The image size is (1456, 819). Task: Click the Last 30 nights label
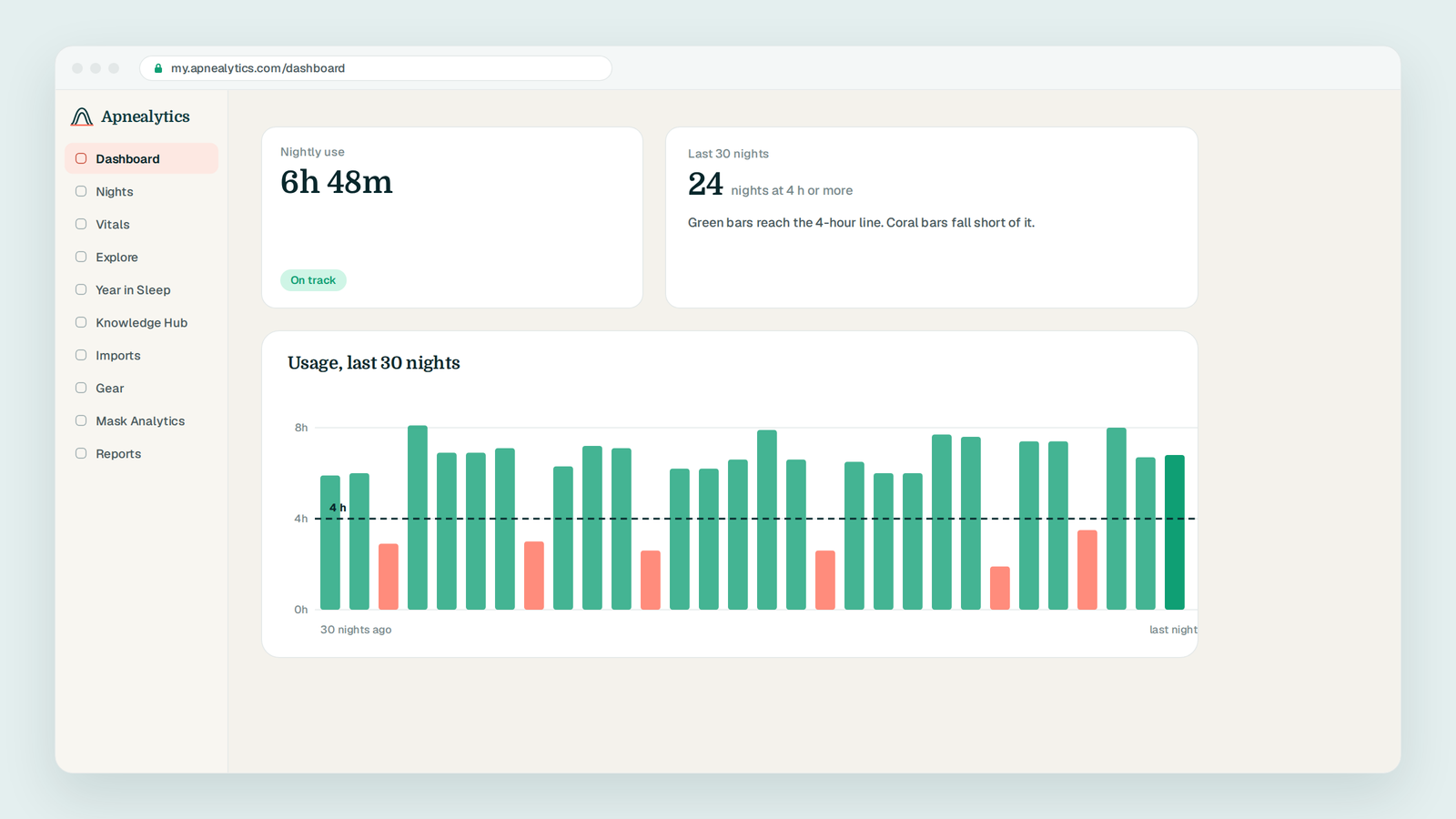[x=728, y=154]
